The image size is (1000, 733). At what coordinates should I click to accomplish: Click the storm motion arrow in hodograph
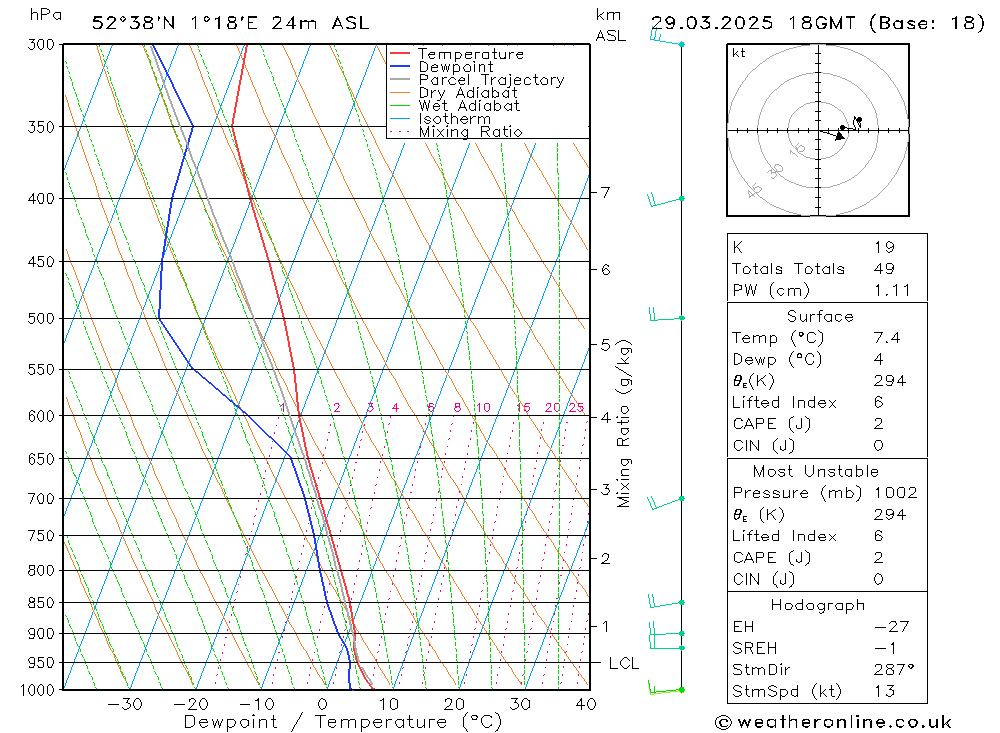[x=833, y=133]
